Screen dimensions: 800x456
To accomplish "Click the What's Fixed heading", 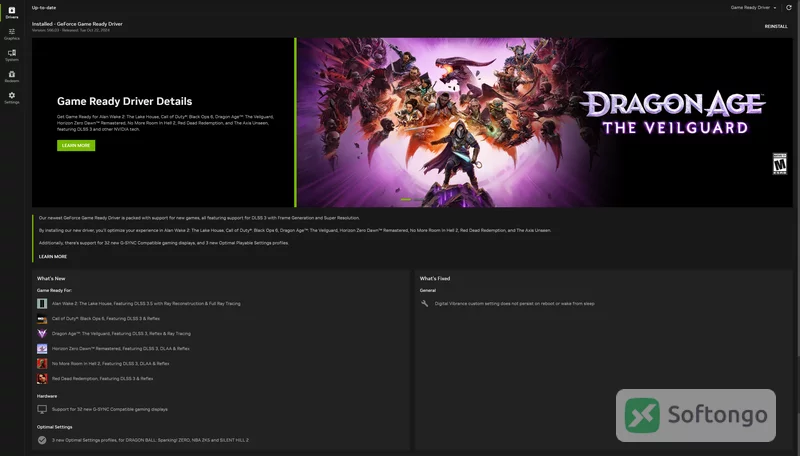I will pyautogui.click(x=435, y=278).
